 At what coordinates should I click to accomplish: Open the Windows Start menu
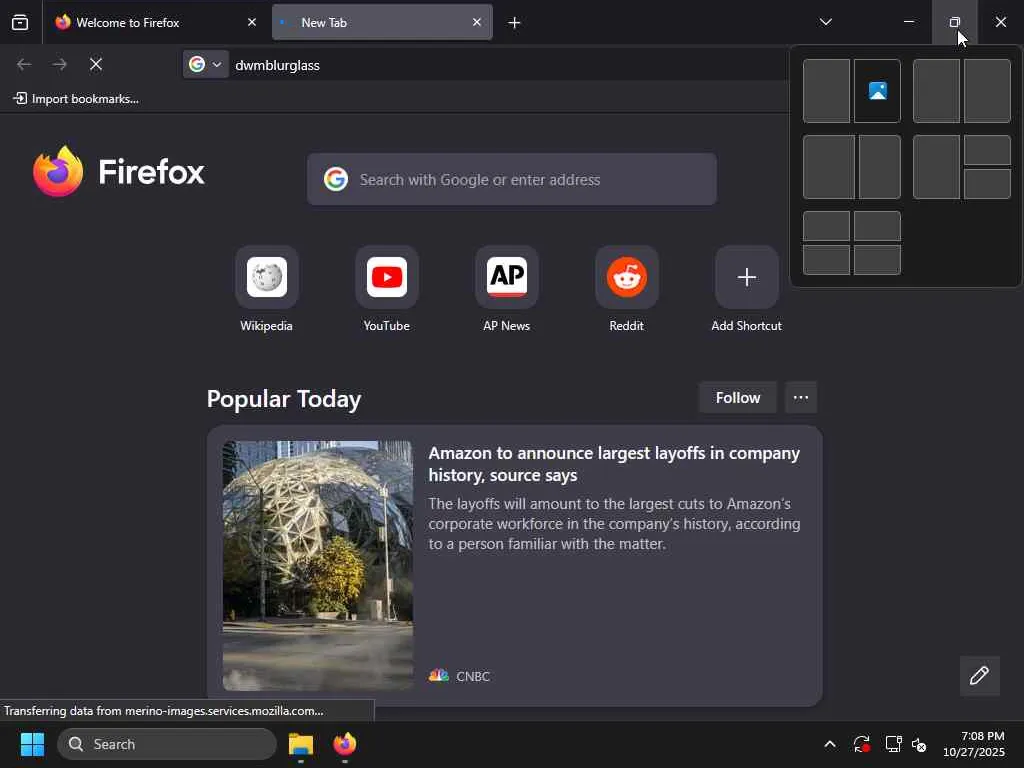click(32, 744)
